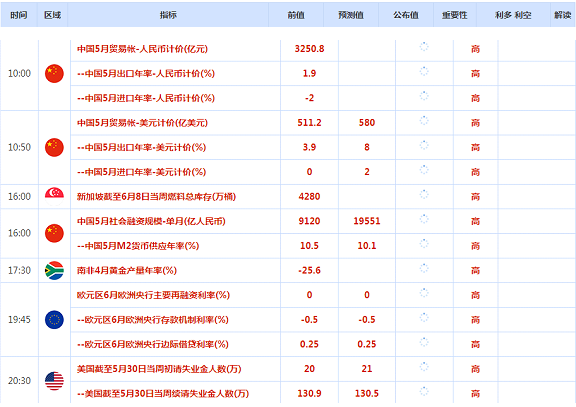Click the 20:30 time cell
Image resolution: width=576 pixels, height=407 pixels.
point(19,381)
